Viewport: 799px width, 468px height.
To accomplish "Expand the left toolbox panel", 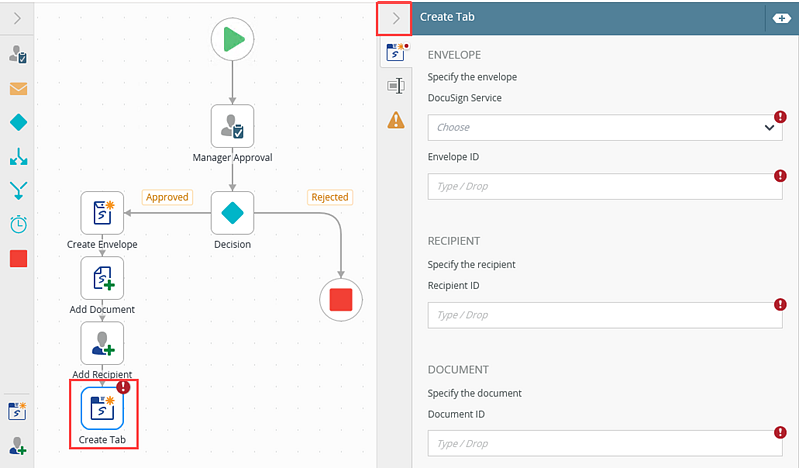I will pos(17,17).
